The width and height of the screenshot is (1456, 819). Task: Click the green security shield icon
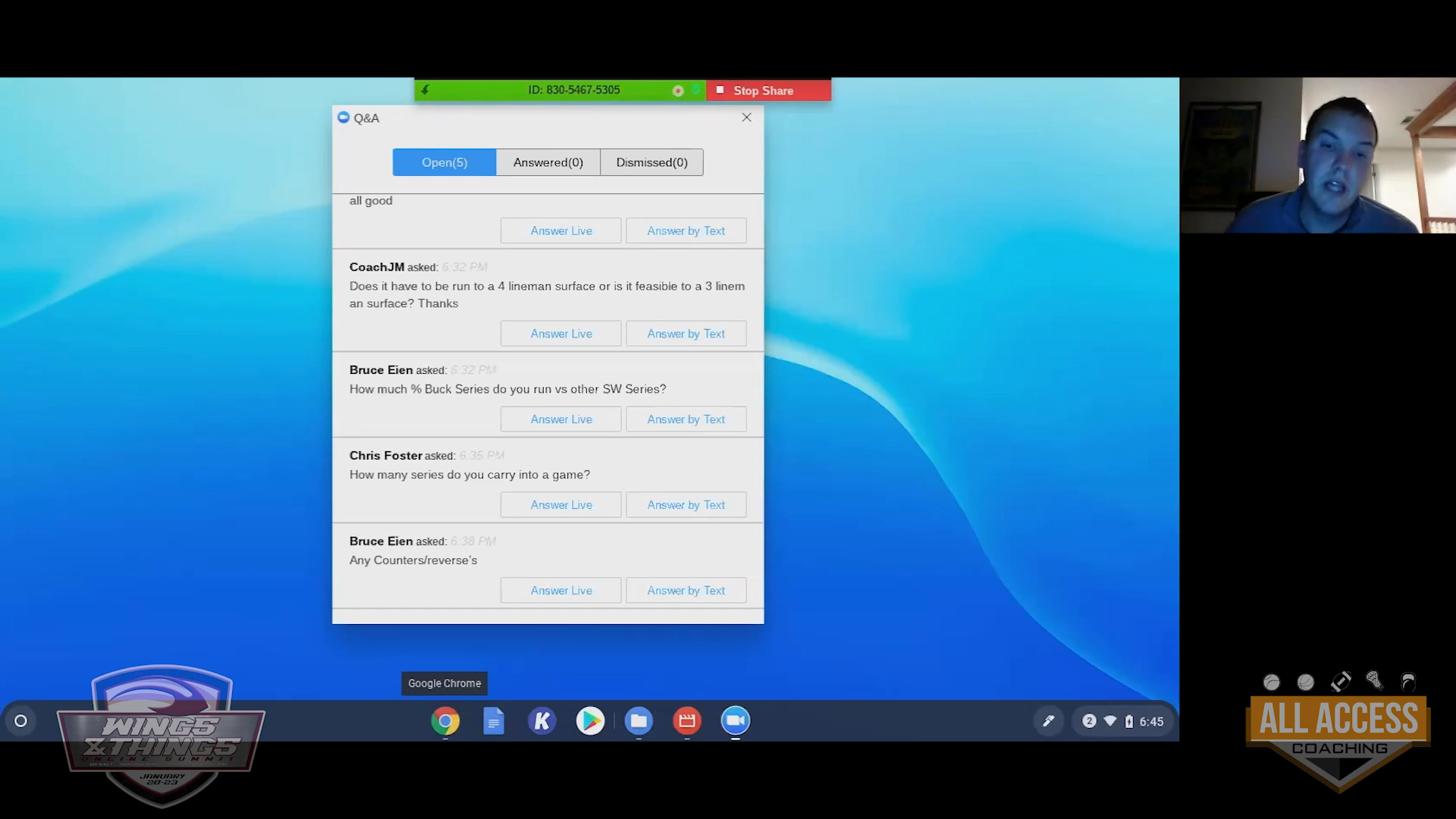coord(695,90)
